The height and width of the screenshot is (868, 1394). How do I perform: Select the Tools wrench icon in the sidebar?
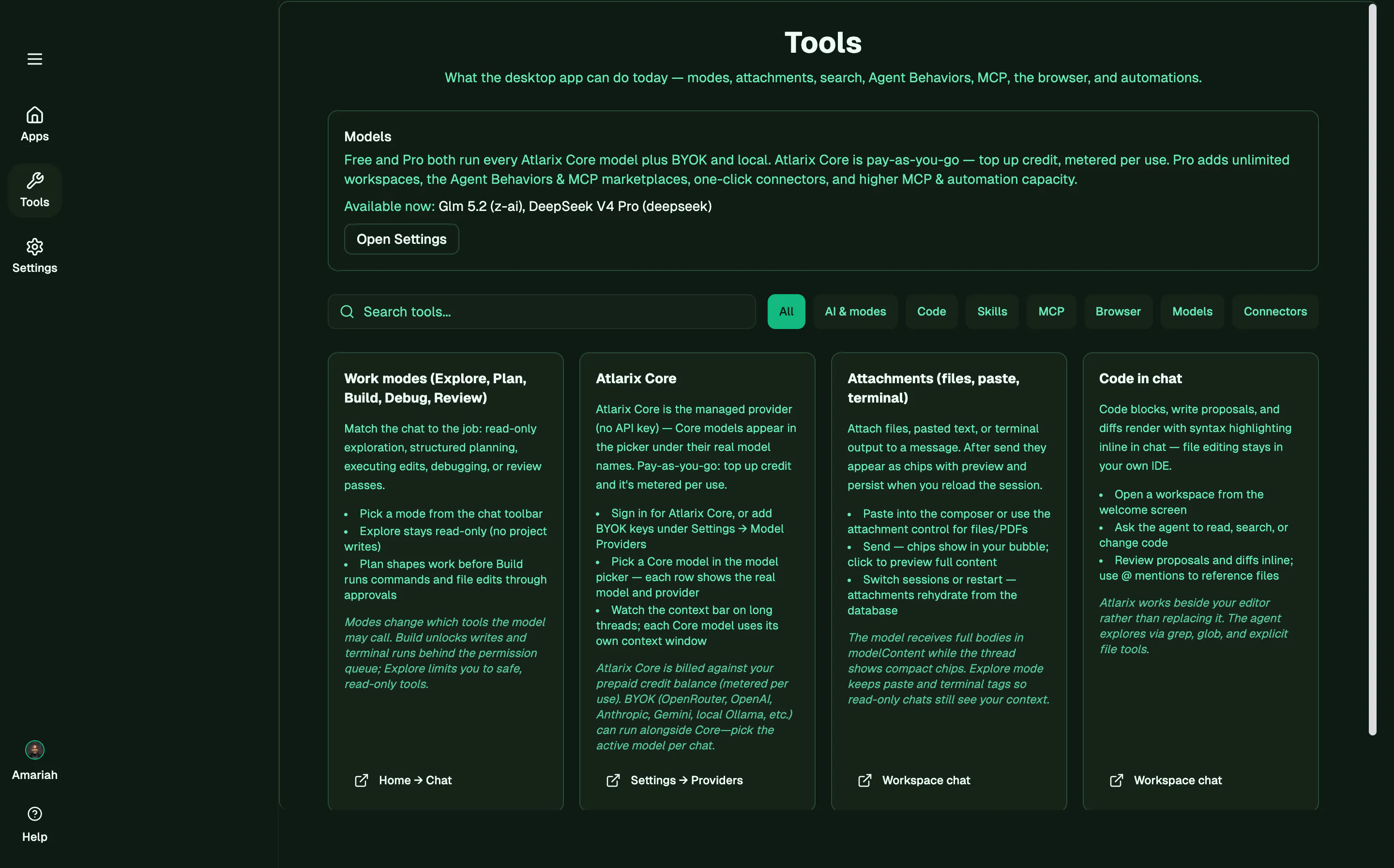pos(34,181)
